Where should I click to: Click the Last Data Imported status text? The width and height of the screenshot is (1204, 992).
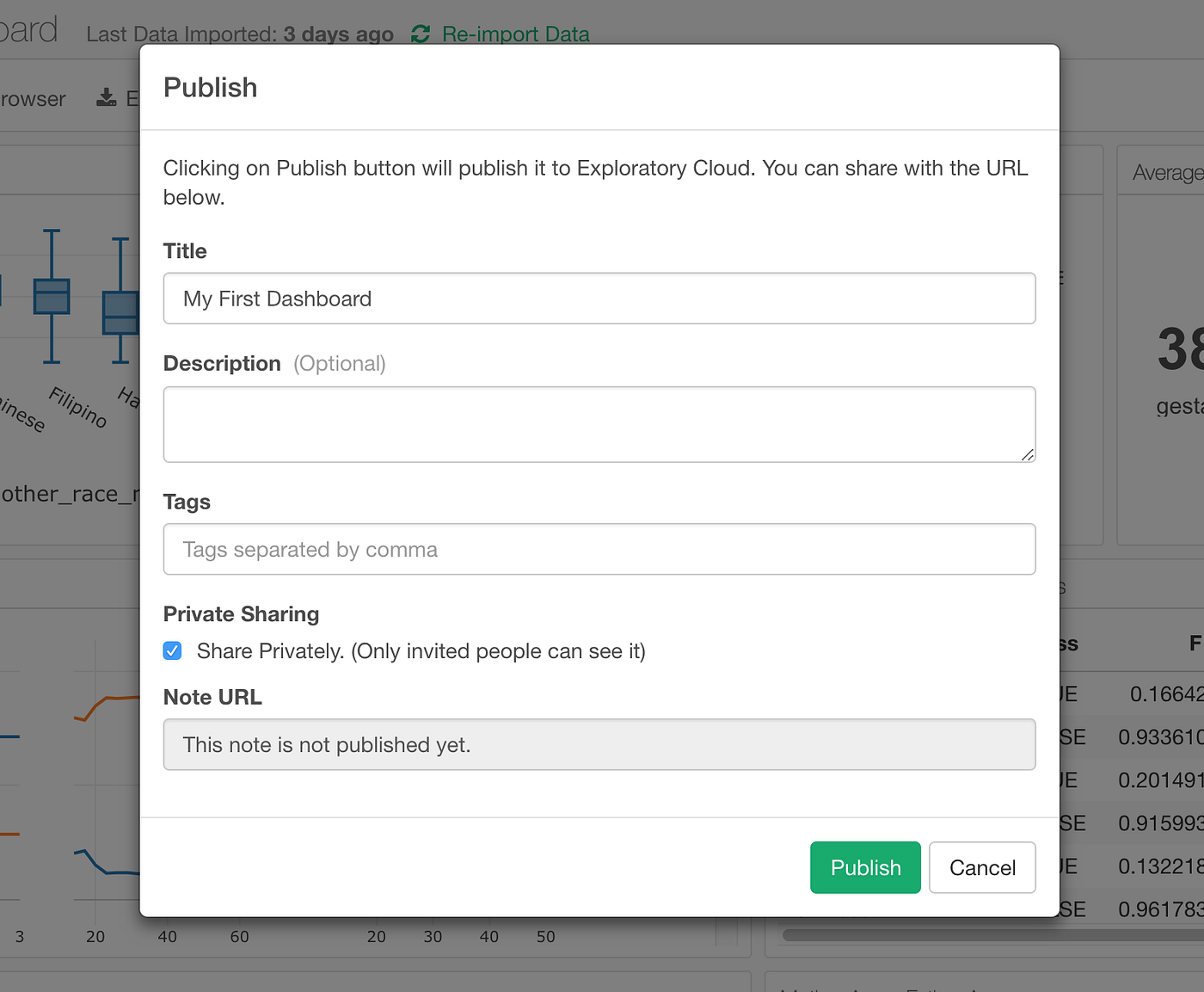coord(239,34)
